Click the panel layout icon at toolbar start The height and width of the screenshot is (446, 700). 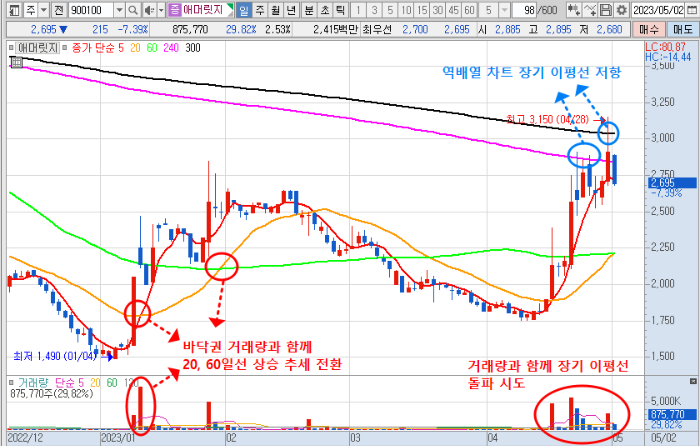(15, 10)
